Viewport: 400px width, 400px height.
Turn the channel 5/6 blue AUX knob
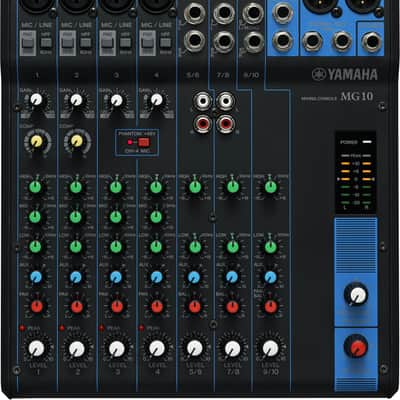[194, 277]
